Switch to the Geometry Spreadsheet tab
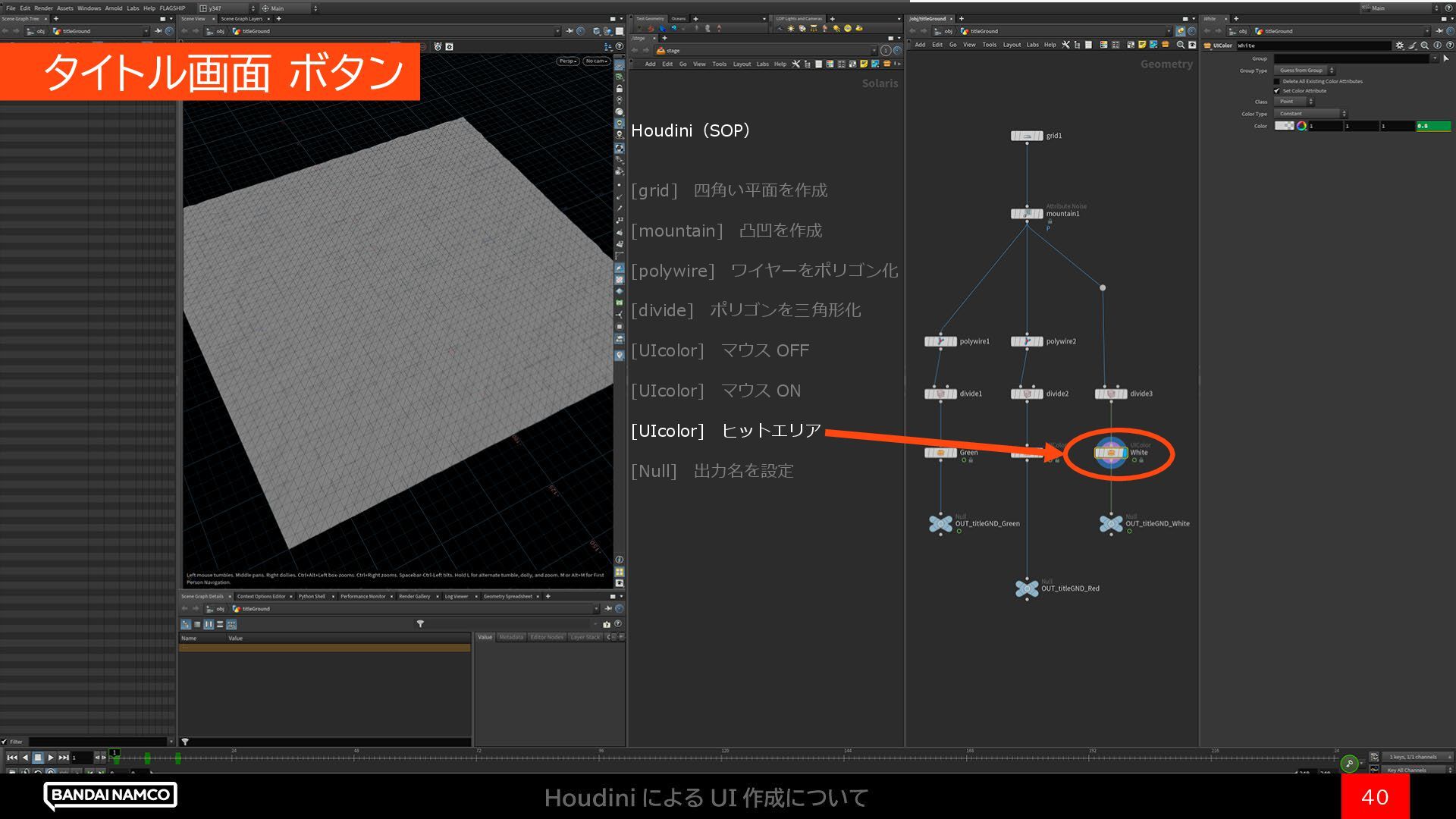 point(507,596)
